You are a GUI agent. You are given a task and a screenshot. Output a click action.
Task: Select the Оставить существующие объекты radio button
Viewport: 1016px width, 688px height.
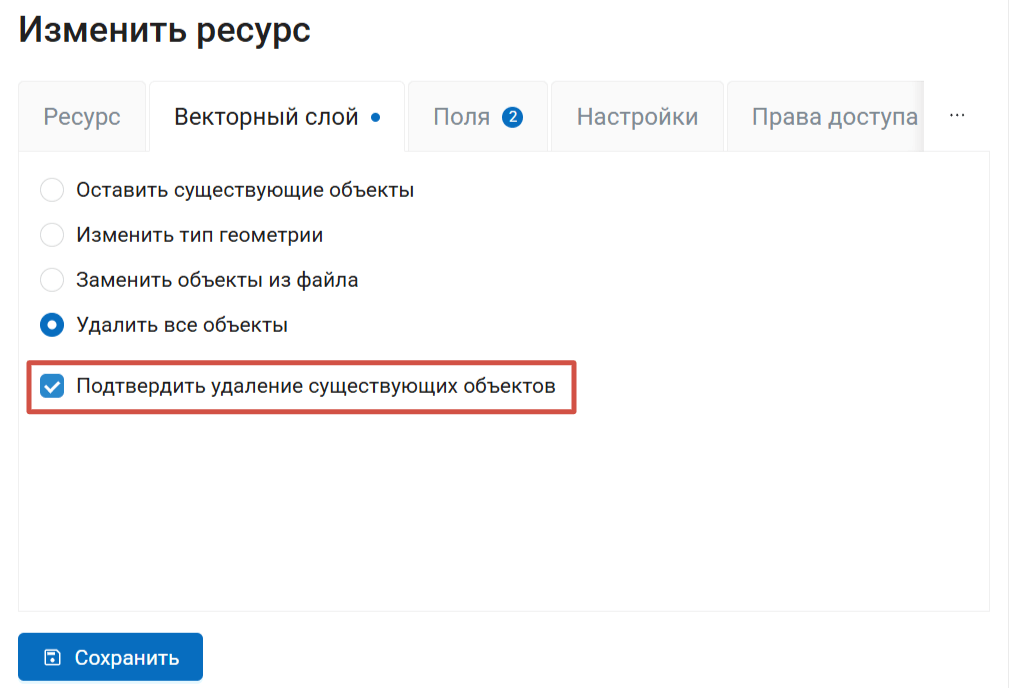coord(52,190)
